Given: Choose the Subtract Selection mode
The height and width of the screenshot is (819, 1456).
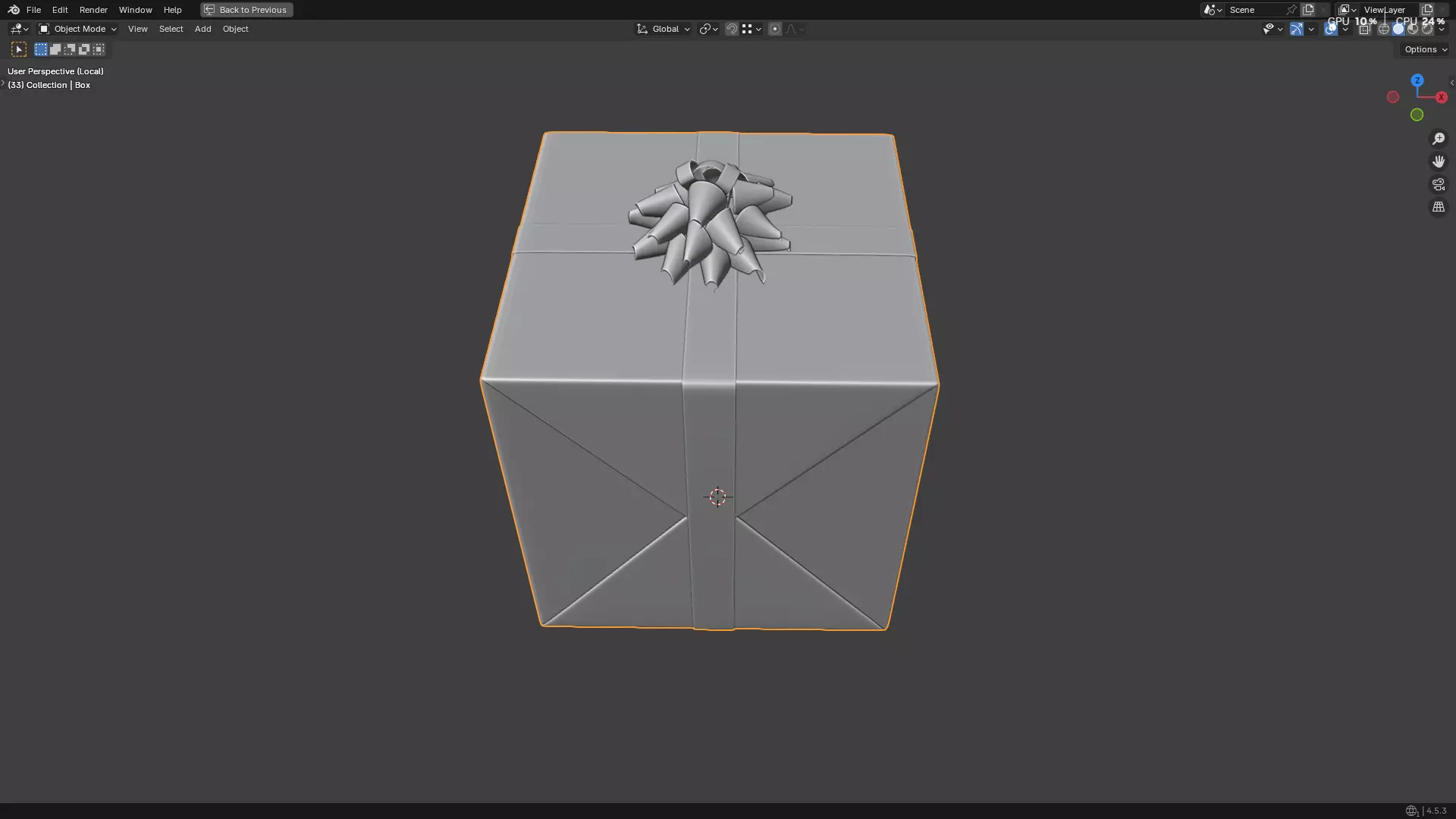Looking at the screenshot, I should 70,49.
